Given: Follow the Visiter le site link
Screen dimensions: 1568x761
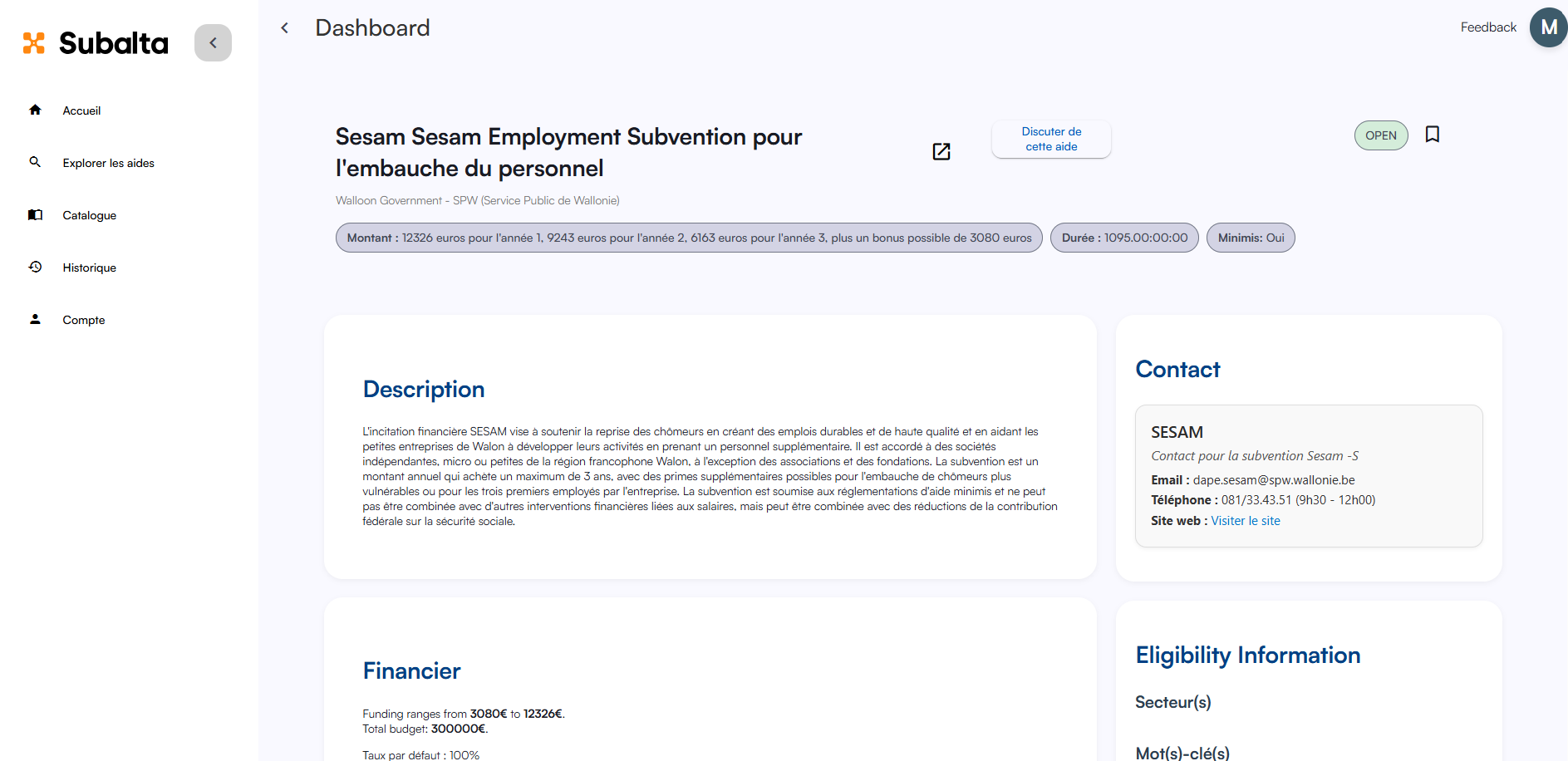Looking at the screenshot, I should click(1246, 521).
